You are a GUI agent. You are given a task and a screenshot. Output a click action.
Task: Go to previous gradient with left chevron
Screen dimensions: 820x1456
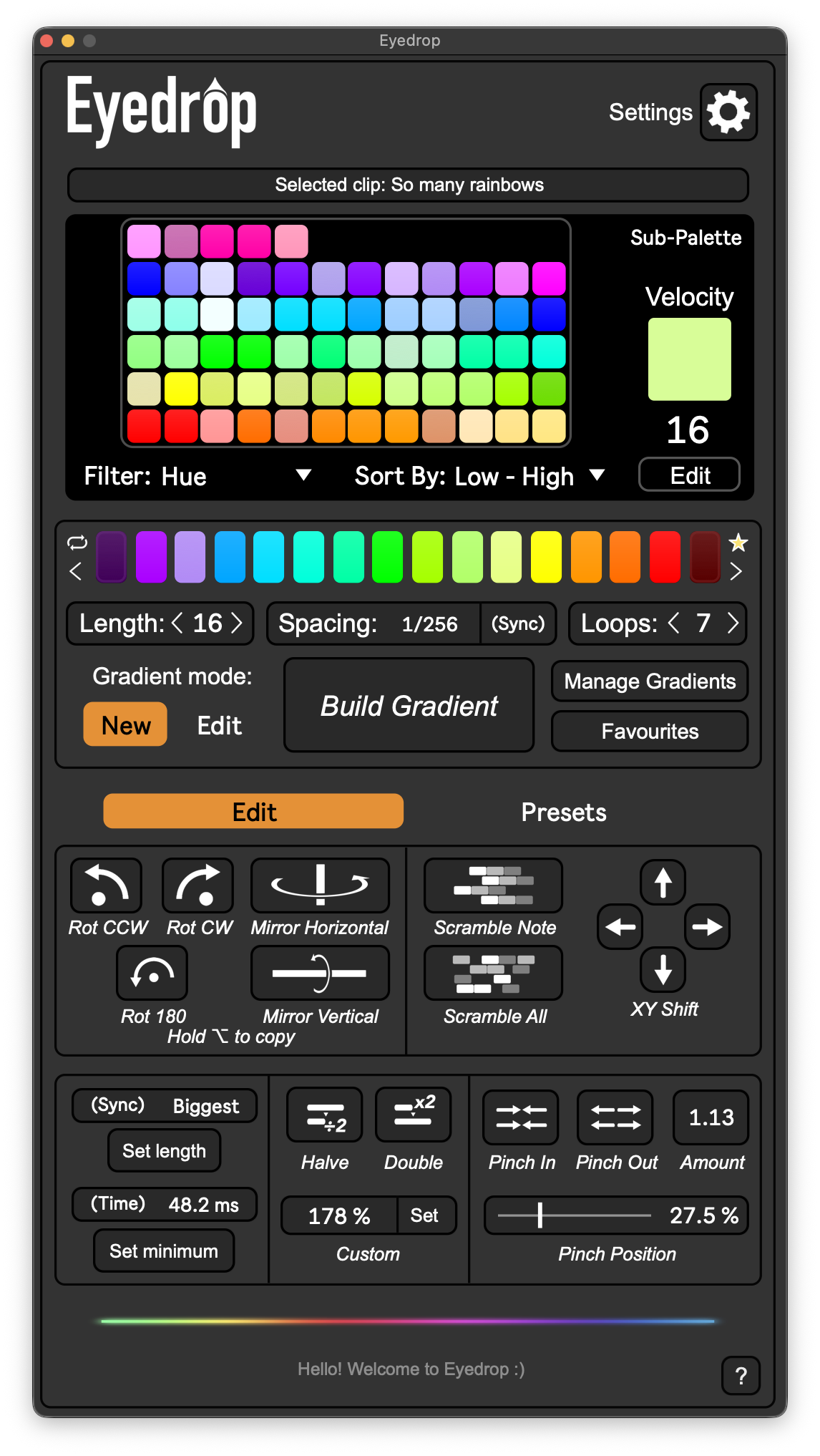click(x=76, y=571)
